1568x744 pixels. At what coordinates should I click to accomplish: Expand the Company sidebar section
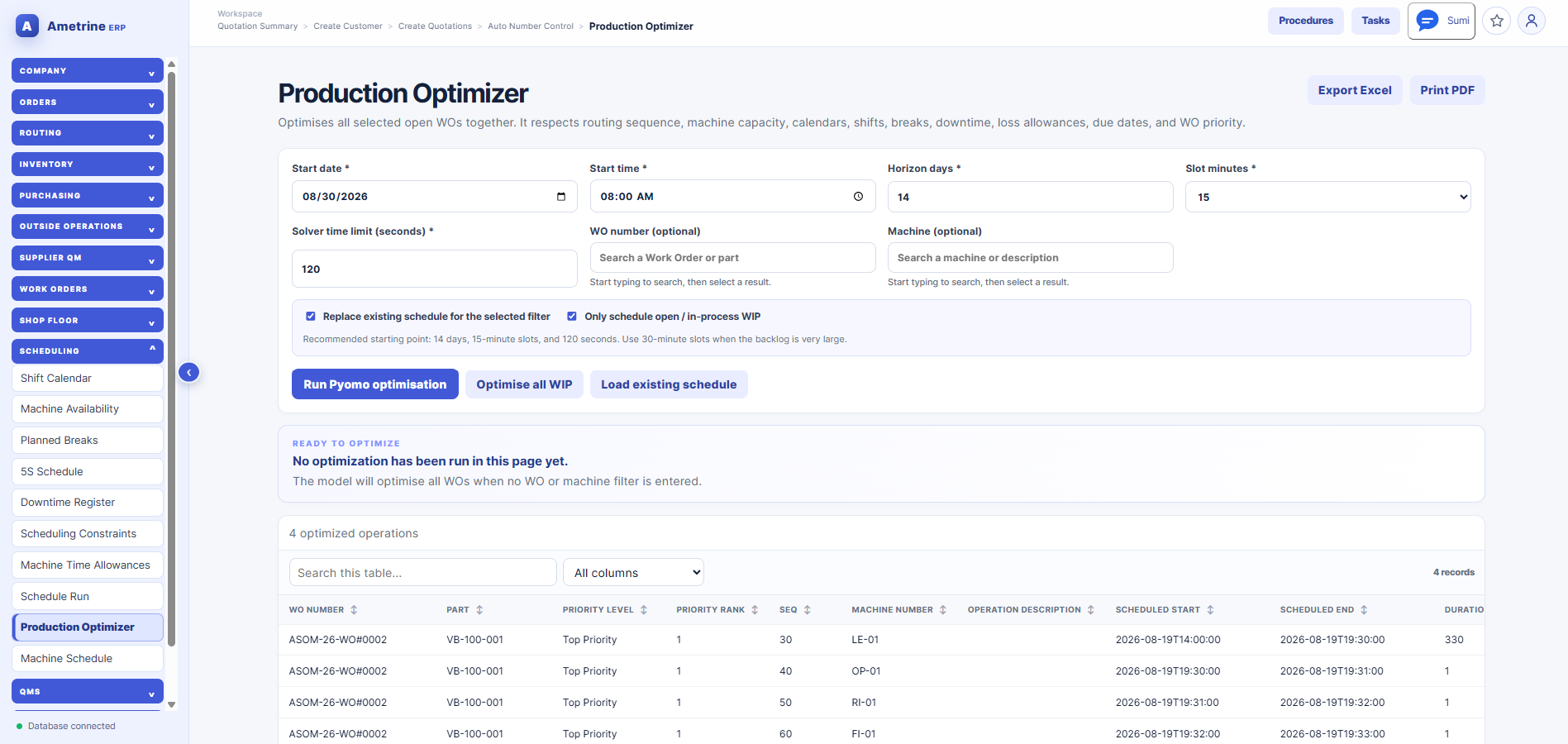coord(88,70)
